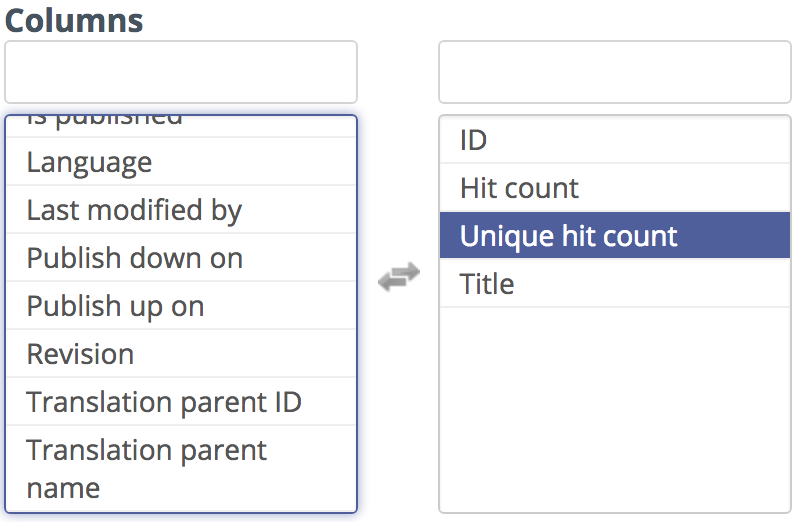Click the Columns heading label
The width and height of the screenshot is (804, 522).
point(74,21)
